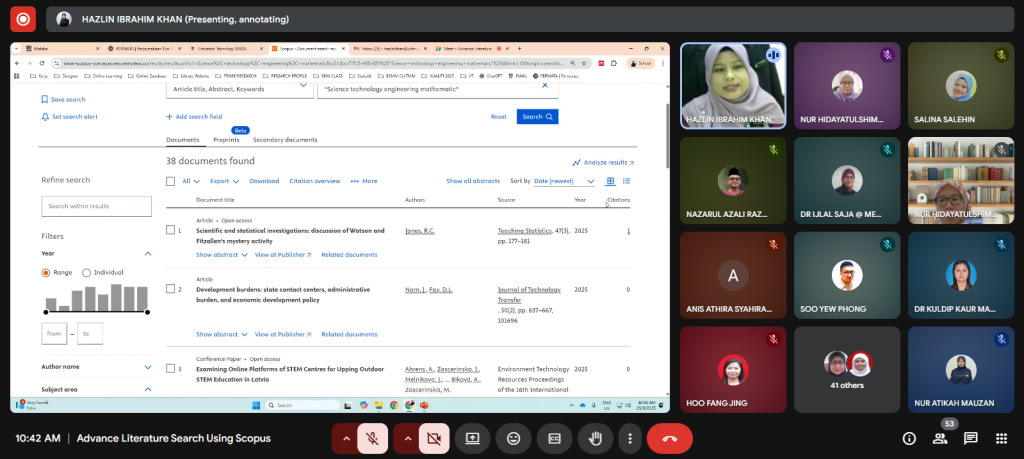Screen dimensions: 1024x459
Task: Click the blue Search button
Action: pyautogui.click(x=537, y=116)
